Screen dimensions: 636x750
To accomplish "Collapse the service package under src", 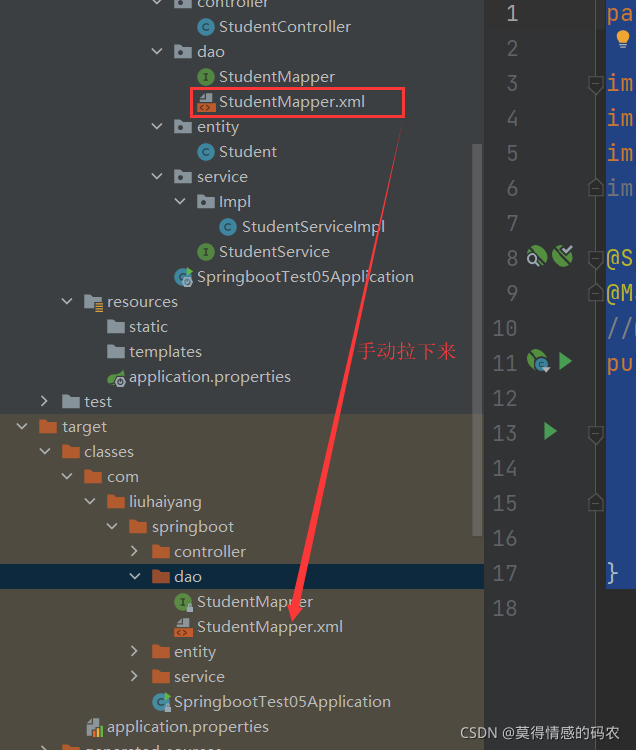I will (x=157, y=176).
